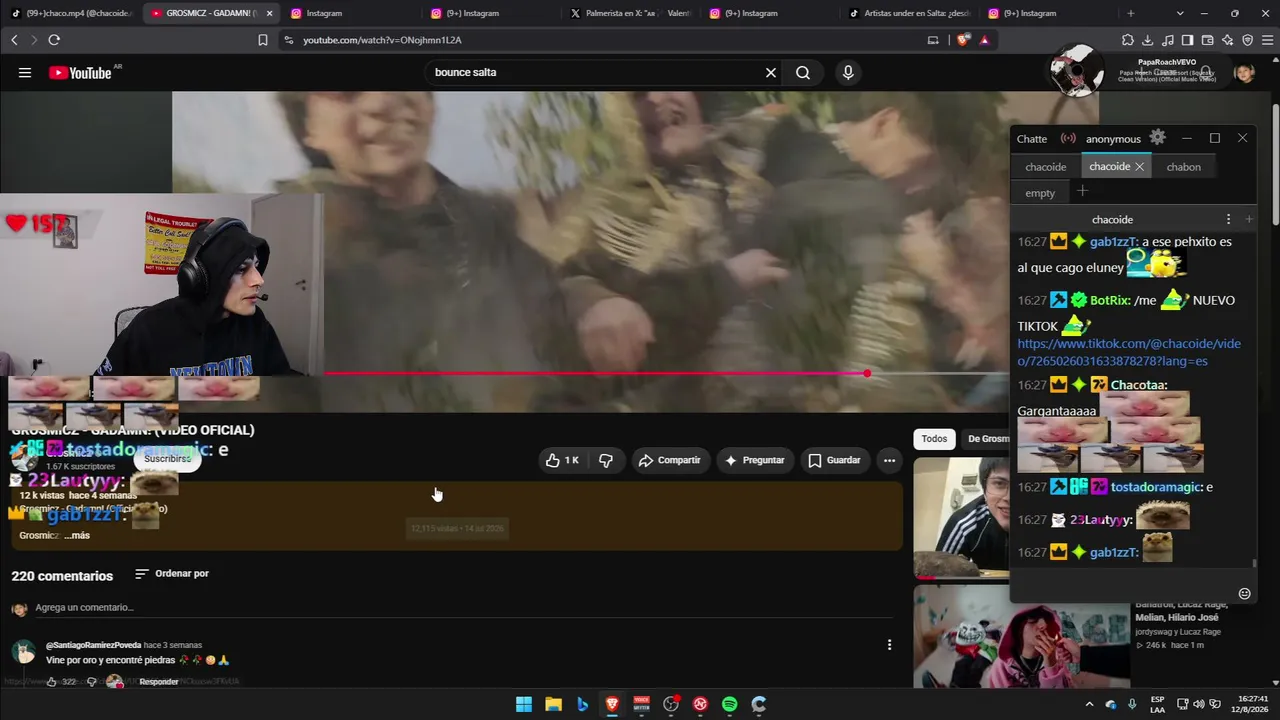The image size is (1280, 720).
Task: Open the media playback control icon
Action: coord(1167,40)
